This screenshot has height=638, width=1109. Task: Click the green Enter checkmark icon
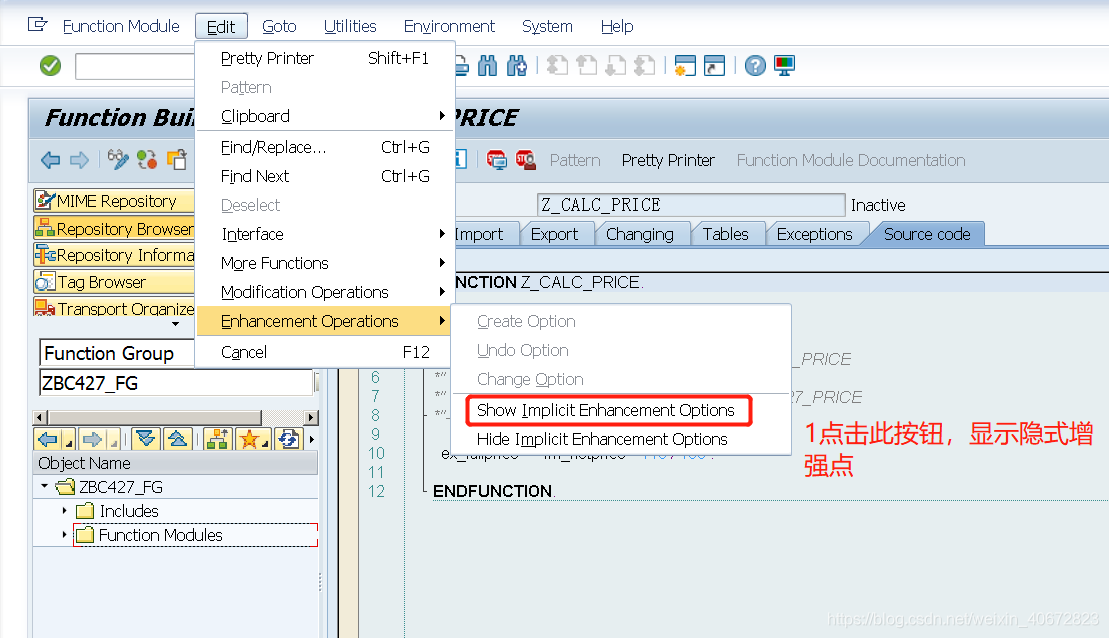pyautogui.click(x=50, y=66)
